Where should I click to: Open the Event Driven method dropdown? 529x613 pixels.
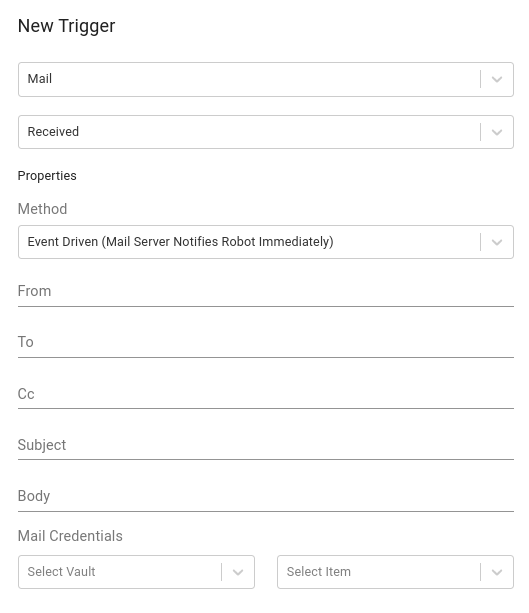(265, 242)
